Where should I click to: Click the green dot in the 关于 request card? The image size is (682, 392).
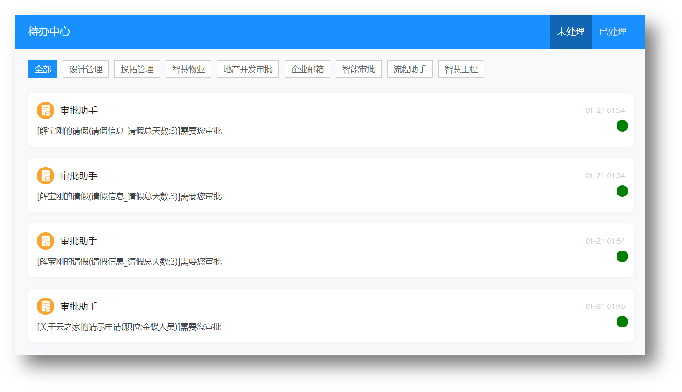point(622,322)
